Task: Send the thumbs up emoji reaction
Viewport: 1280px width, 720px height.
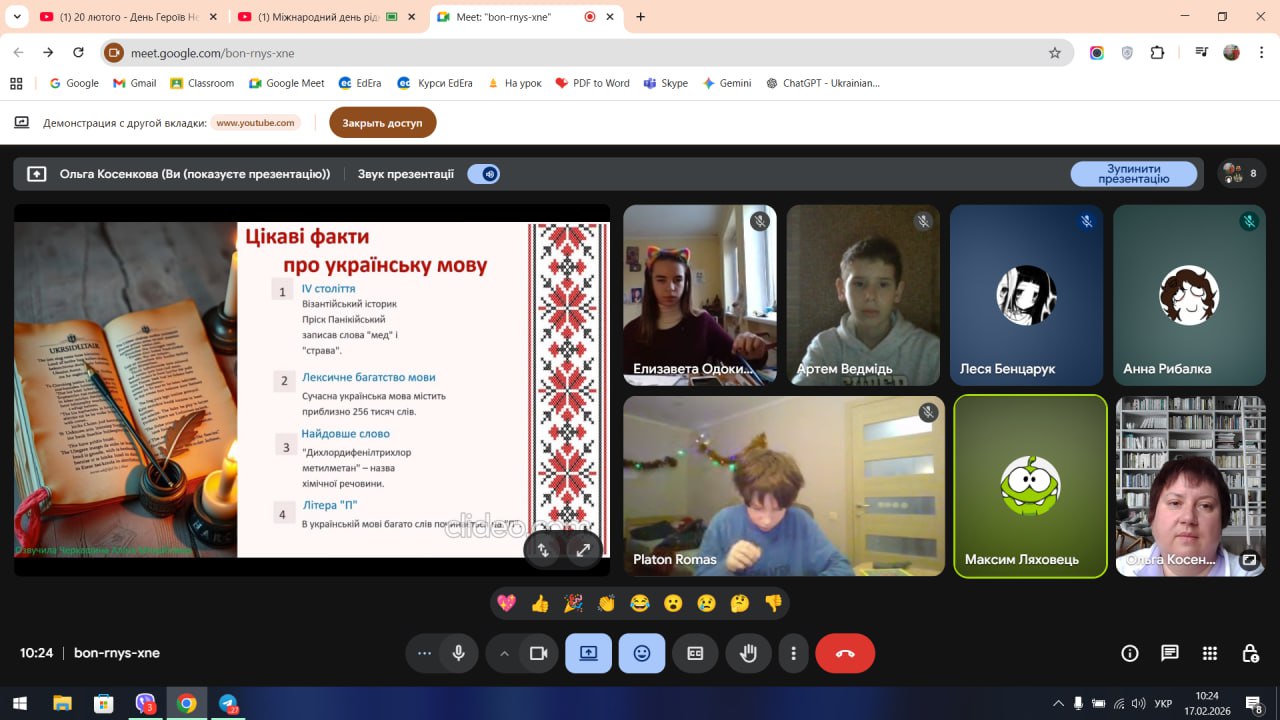Action: [x=540, y=603]
